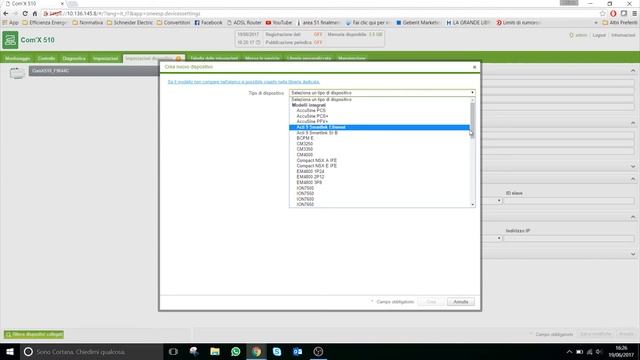Open the Facebook bookmark
Screen dimensions: 640x360
pyautogui.click(x=208, y=23)
